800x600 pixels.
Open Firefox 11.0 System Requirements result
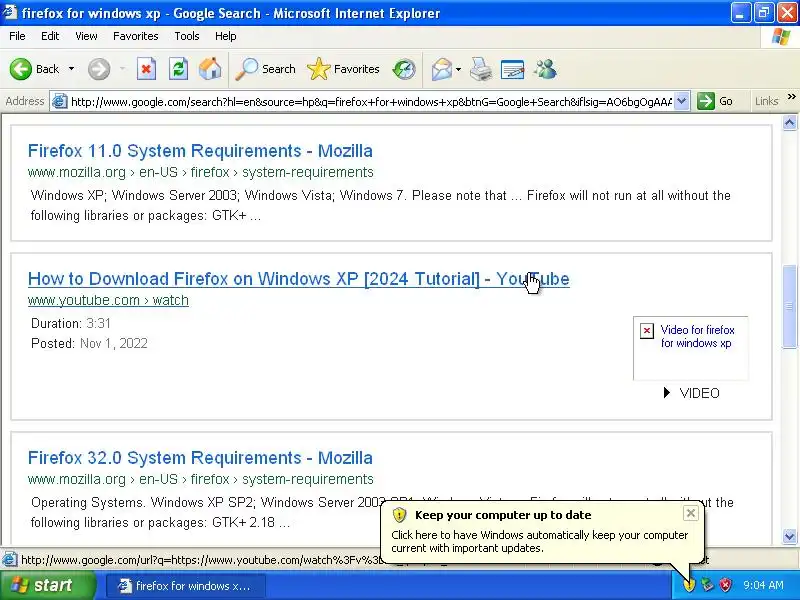[200, 151]
